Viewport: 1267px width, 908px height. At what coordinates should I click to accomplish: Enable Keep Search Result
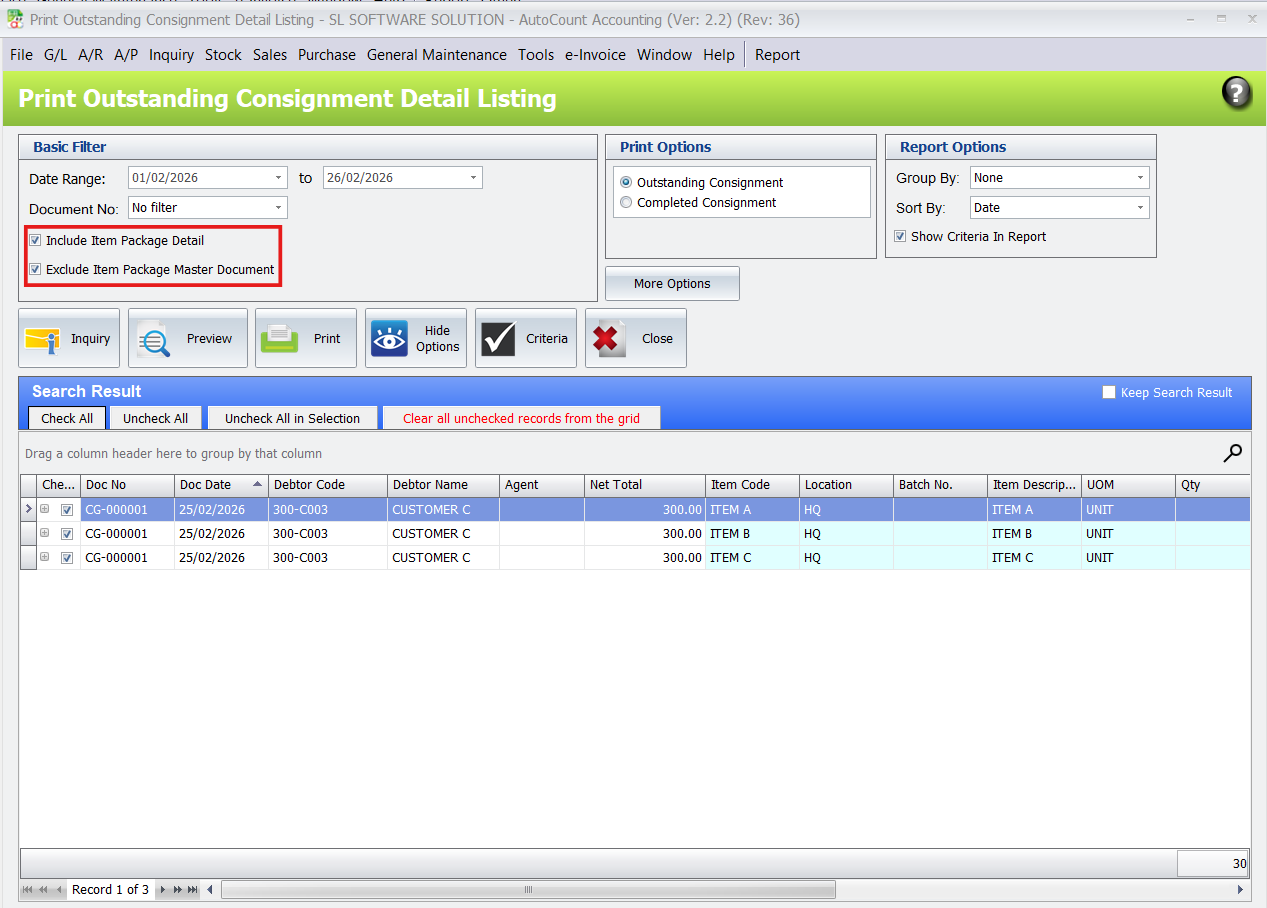point(1108,393)
